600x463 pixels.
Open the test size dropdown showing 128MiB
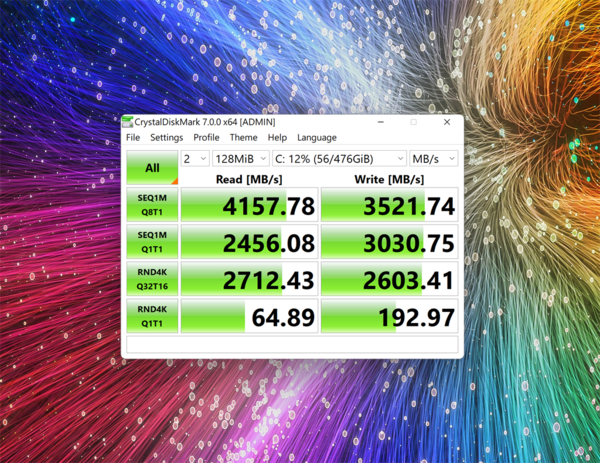tap(241, 158)
